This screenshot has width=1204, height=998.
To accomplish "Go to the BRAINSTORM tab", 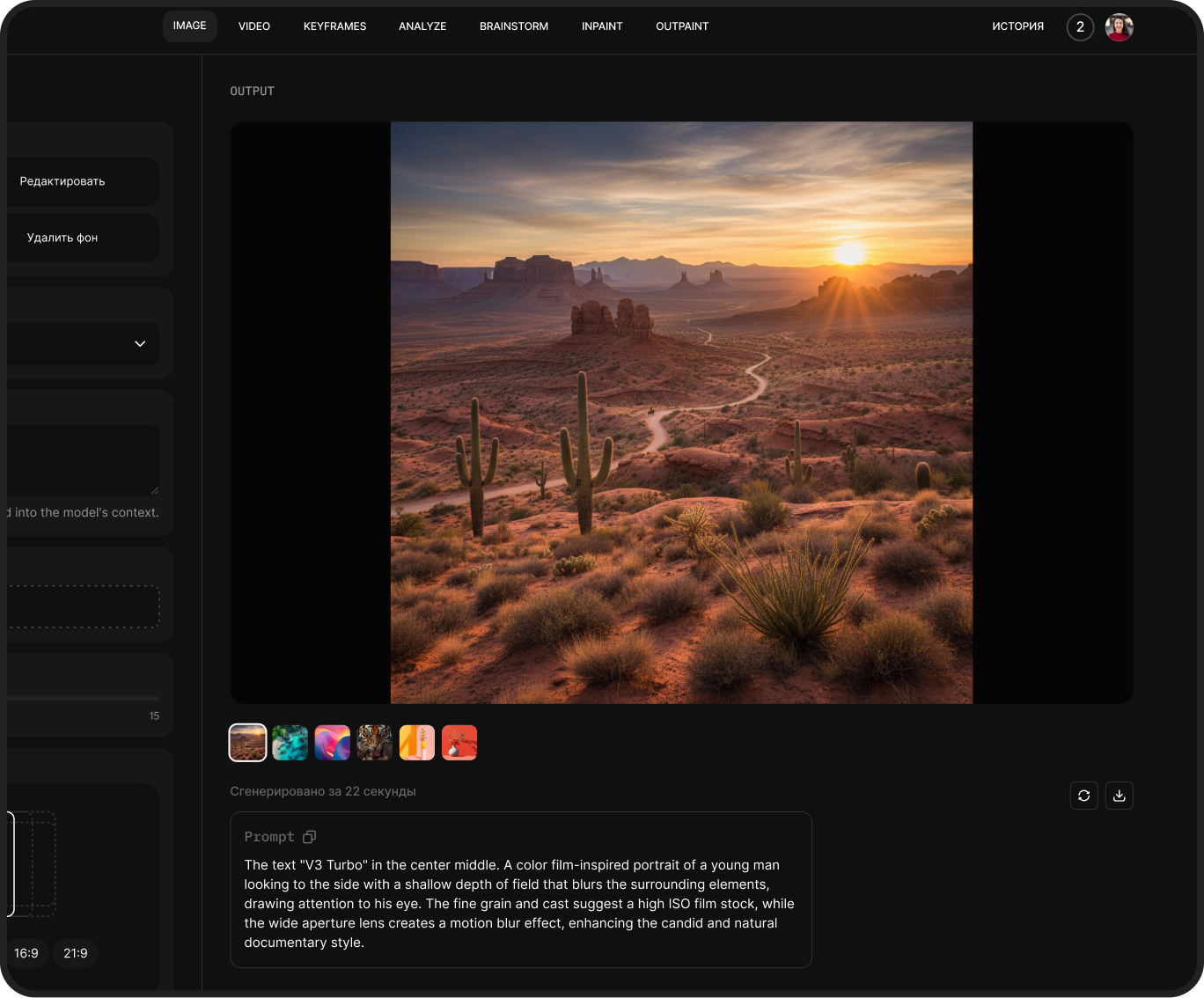I will pos(514,26).
